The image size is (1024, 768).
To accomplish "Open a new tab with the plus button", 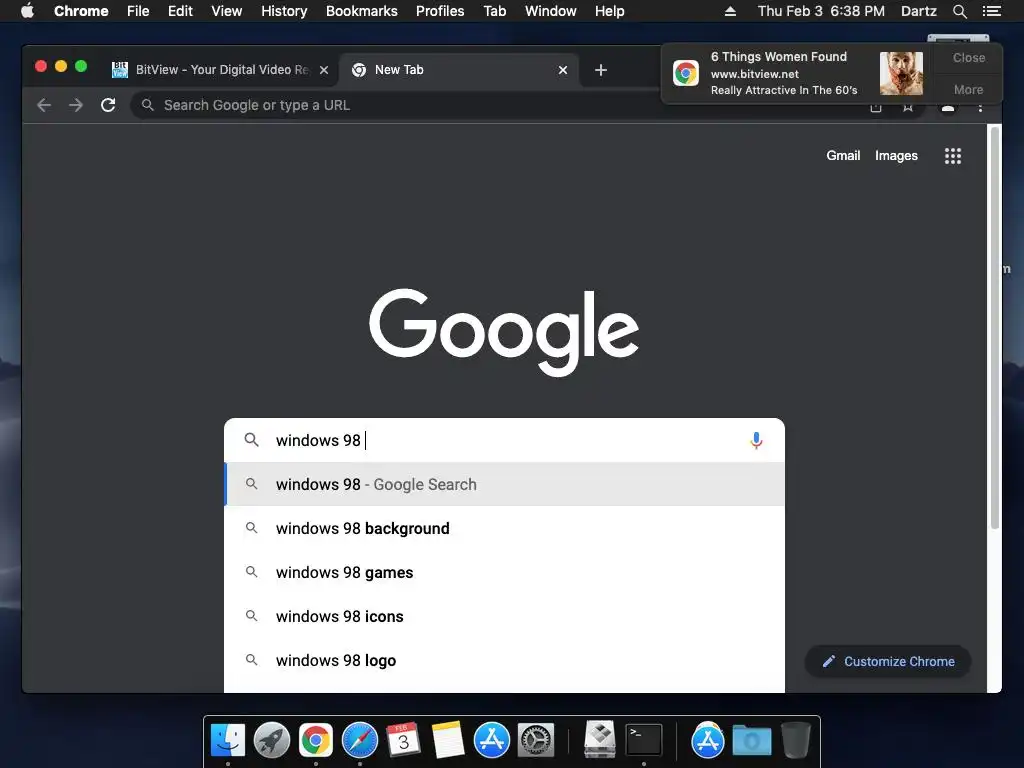I will (x=601, y=70).
